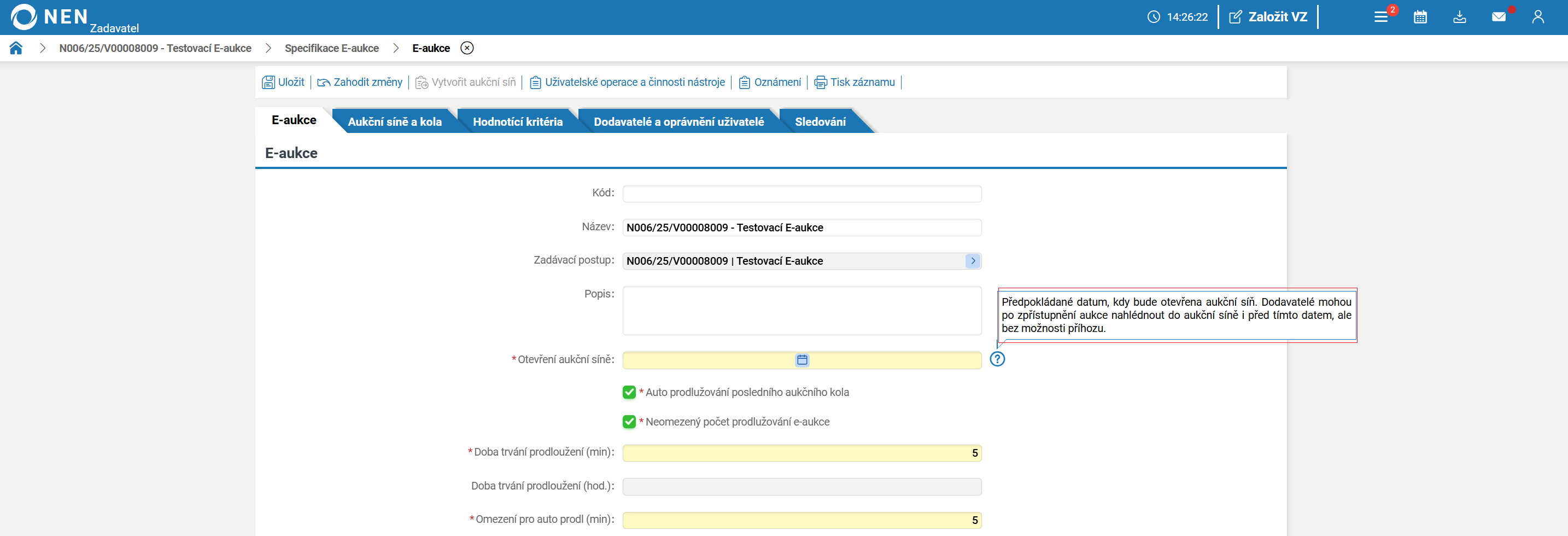The image size is (1568, 536).
Task: Switch to Aukční síně a kola tab
Action: (394, 122)
